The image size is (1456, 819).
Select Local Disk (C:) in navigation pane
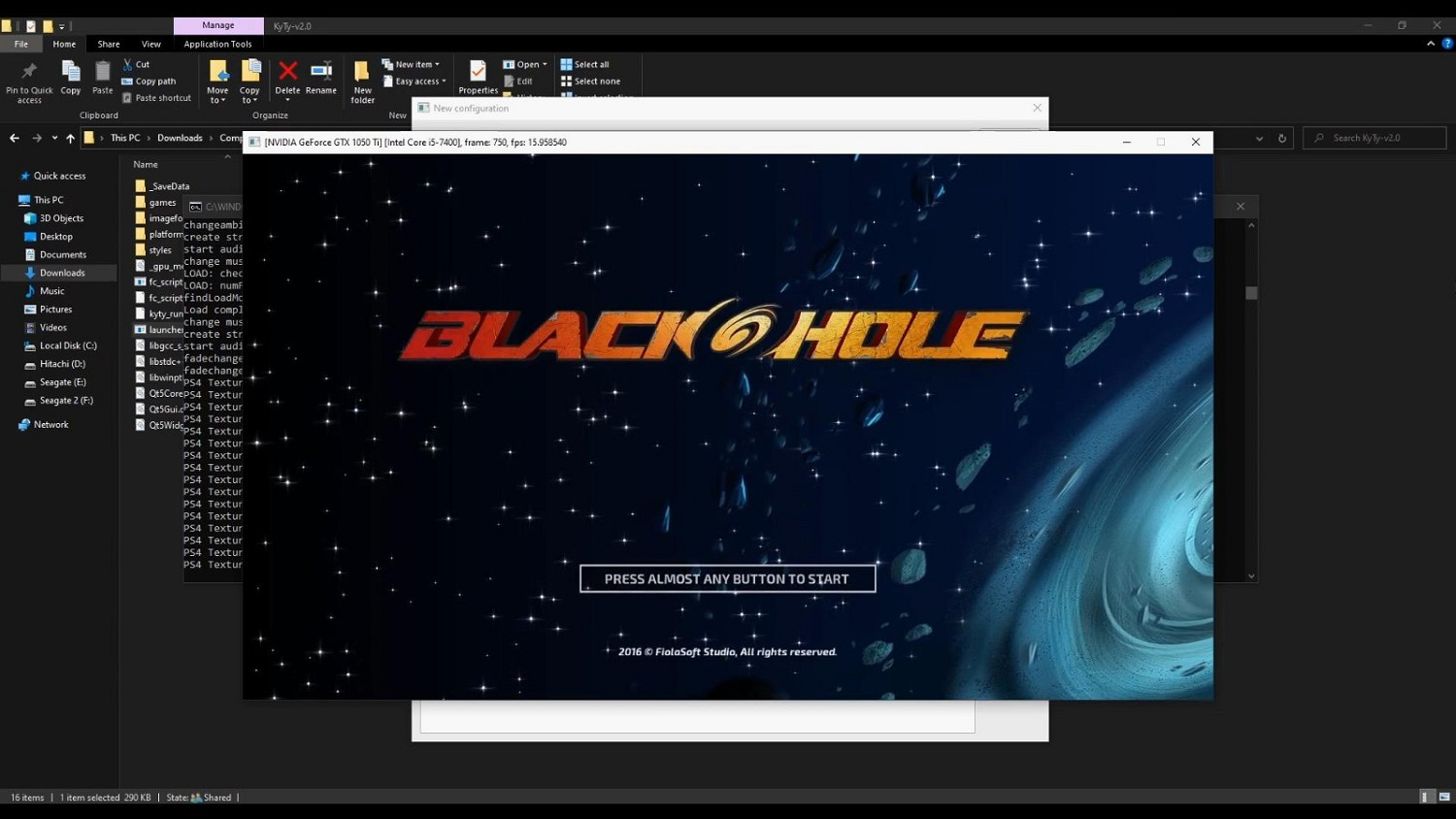pos(68,345)
